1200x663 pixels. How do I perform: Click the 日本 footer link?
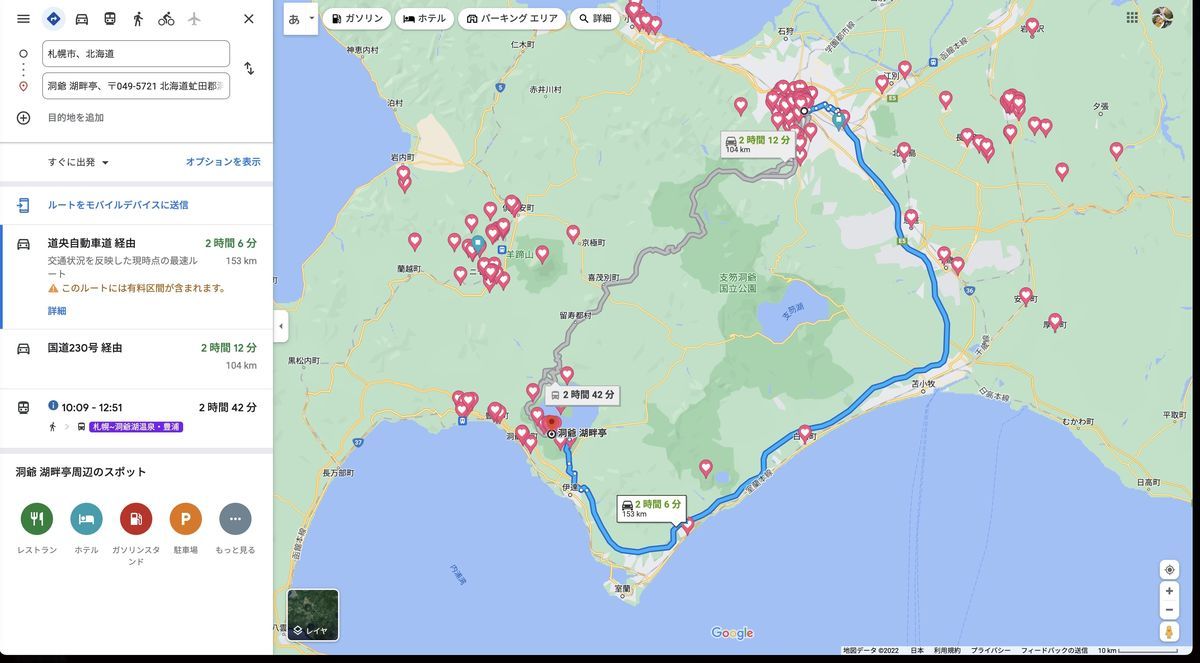[917, 650]
